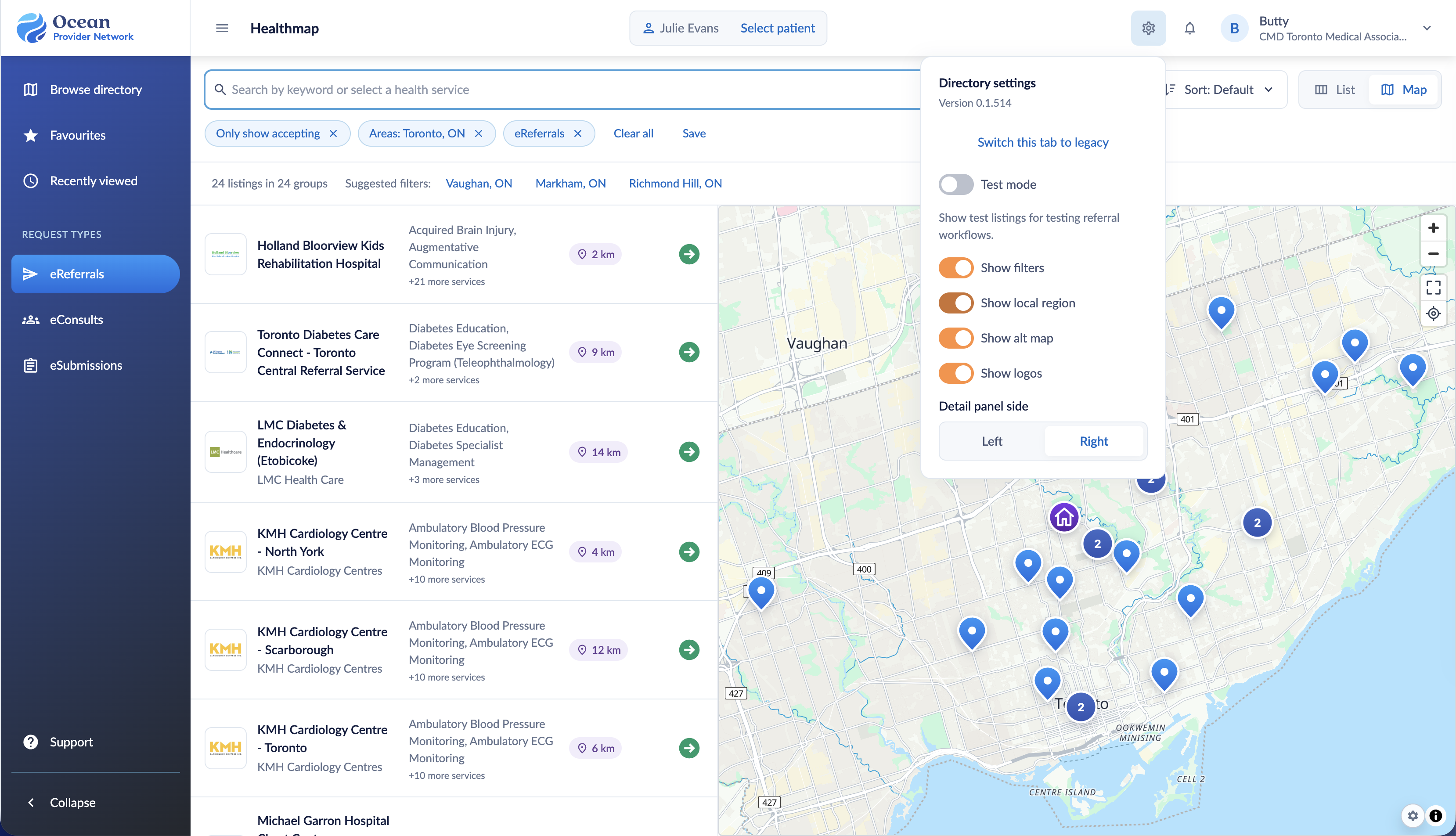Click the purple home marker on the map
This screenshot has width=1456, height=836.
[1064, 517]
